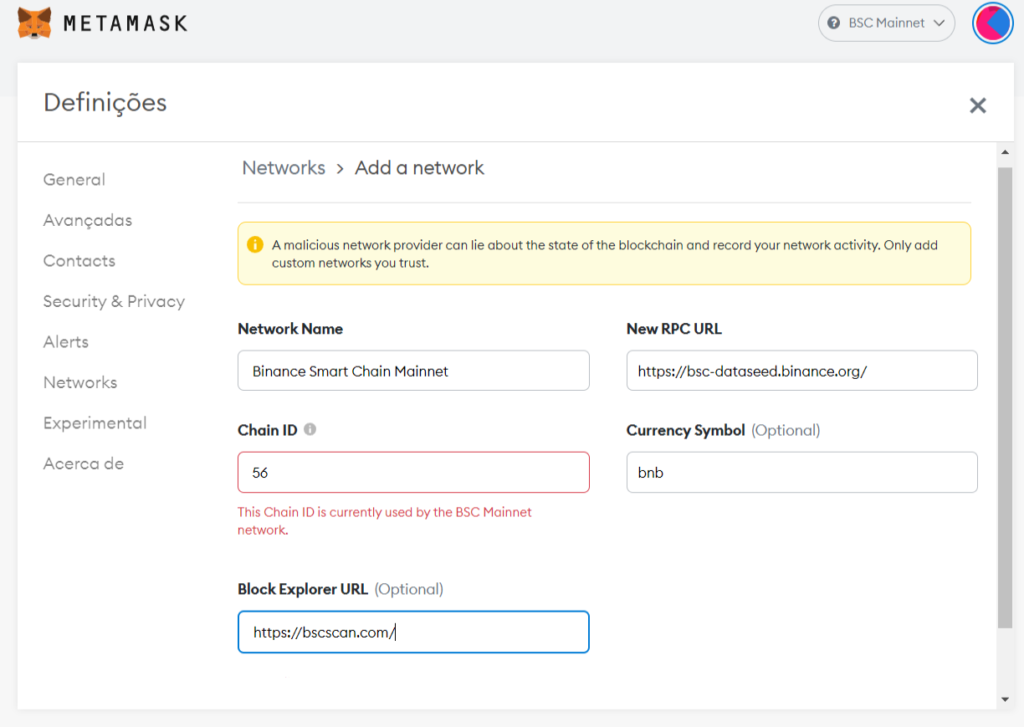Focus the New RPC URL input field
Viewport: 1024px width, 727px height.
tap(802, 370)
